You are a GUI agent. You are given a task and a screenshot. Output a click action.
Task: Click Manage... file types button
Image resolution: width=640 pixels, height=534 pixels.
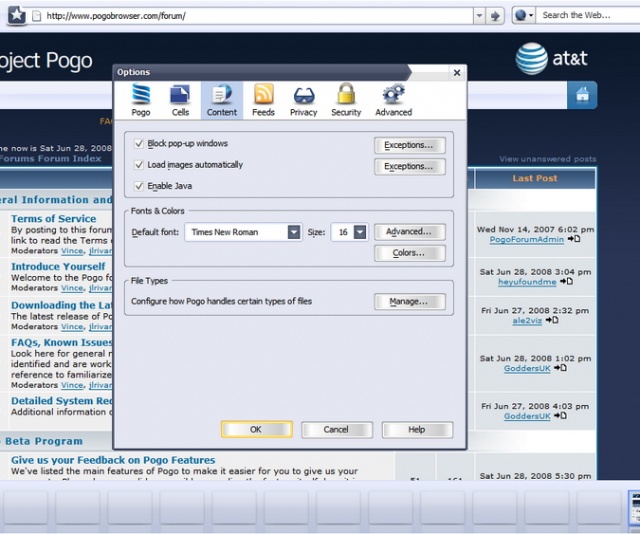(x=410, y=301)
